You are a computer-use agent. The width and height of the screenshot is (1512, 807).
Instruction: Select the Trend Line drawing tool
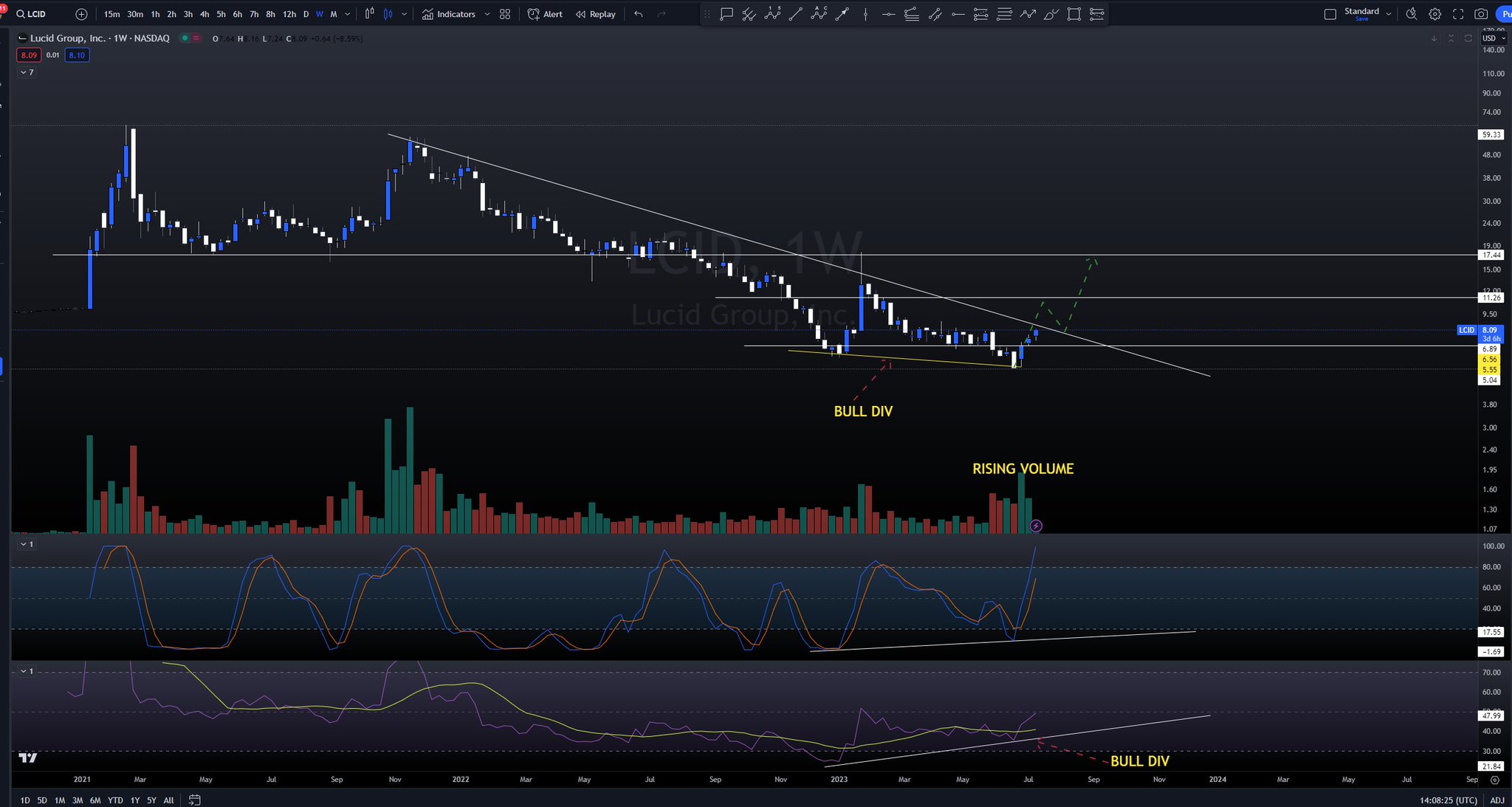(795, 14)
